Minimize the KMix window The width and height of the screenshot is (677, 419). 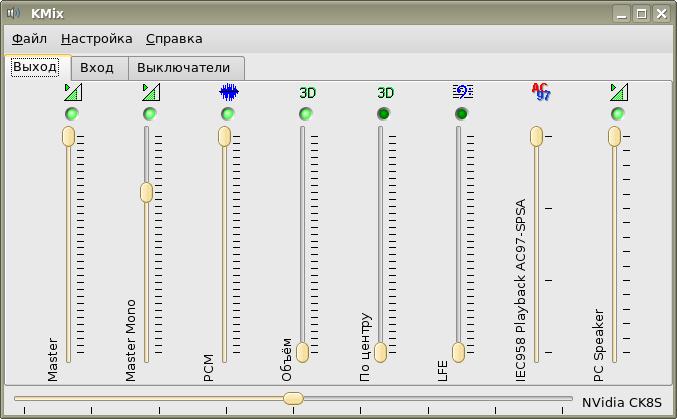(622, 14)
